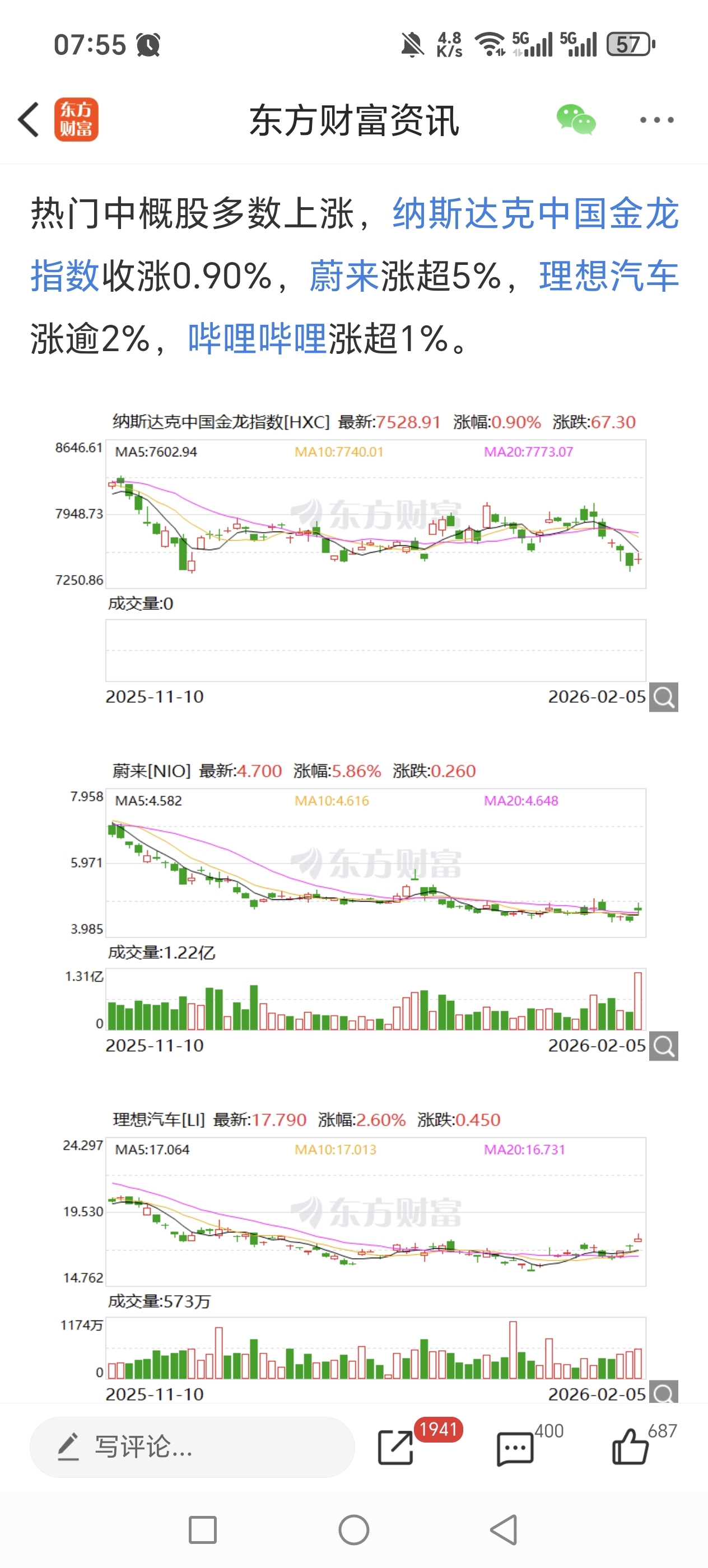Like the article with thumbs-up 687
The image size is (708, 1568).
[x=630, y=1447]
